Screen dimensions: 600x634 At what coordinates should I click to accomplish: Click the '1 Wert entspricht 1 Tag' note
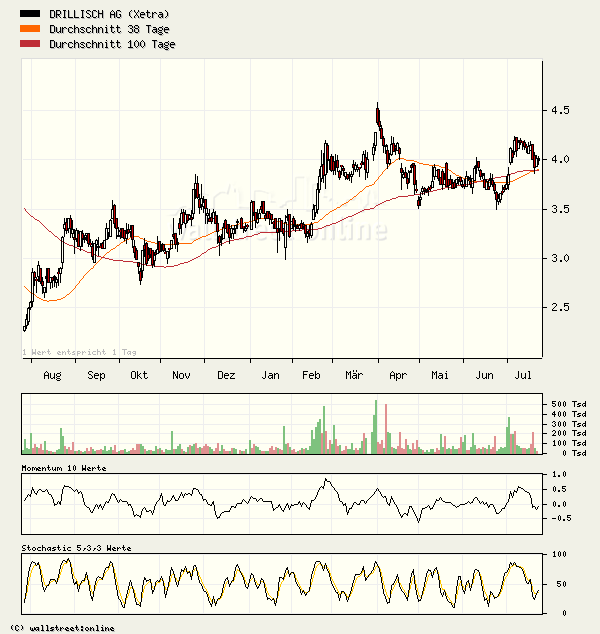pos(79,352)
